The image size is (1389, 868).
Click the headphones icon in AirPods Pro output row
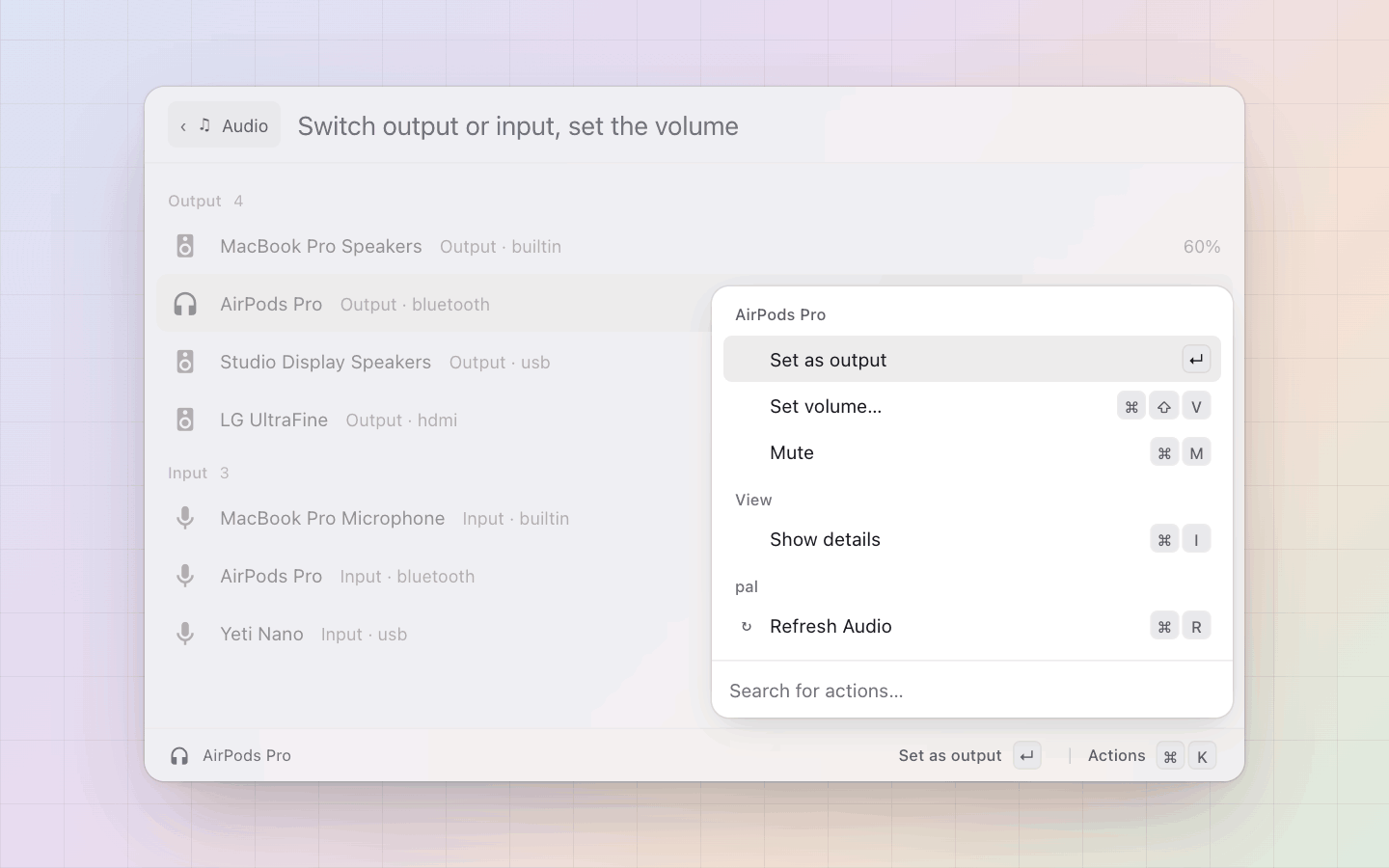click(185, 304)
